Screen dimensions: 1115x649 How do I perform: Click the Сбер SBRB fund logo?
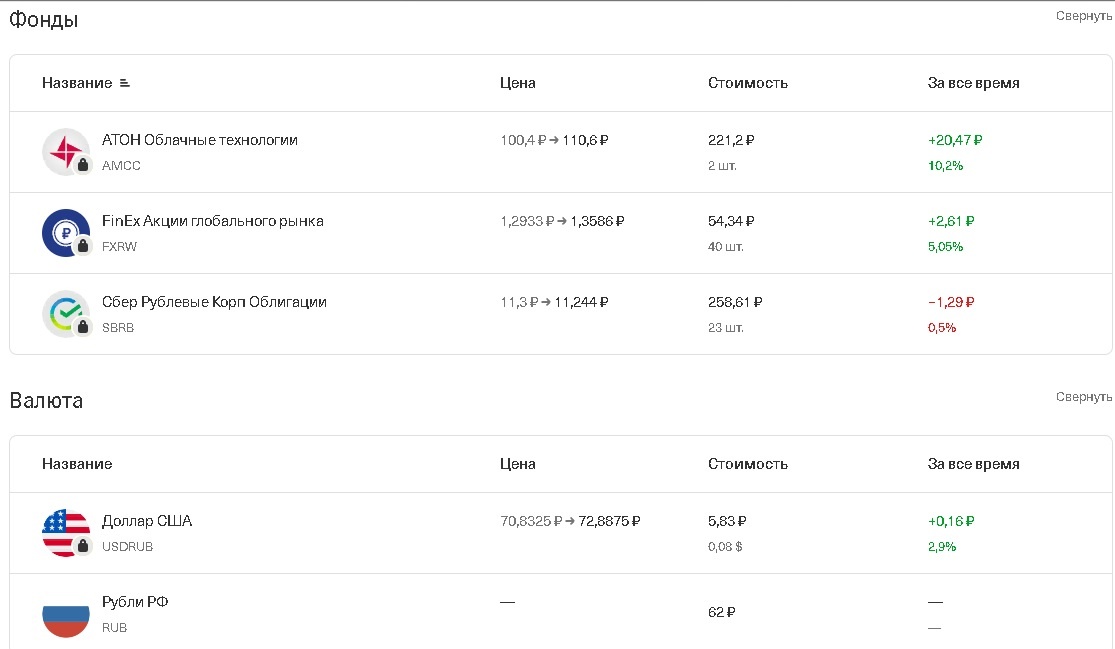click(66, 314)
